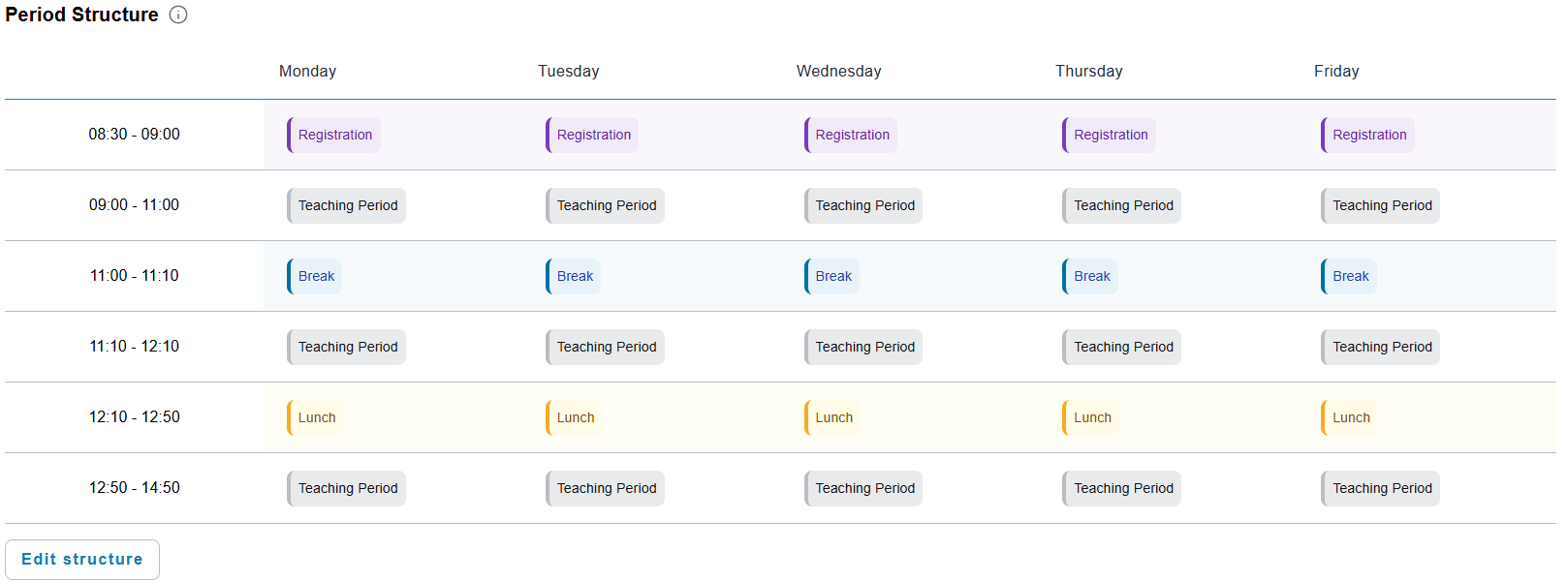Image resolution: width=1568 pixels, height=582 pixels.
Task: Click the Friday column header
Action: 1336,71
